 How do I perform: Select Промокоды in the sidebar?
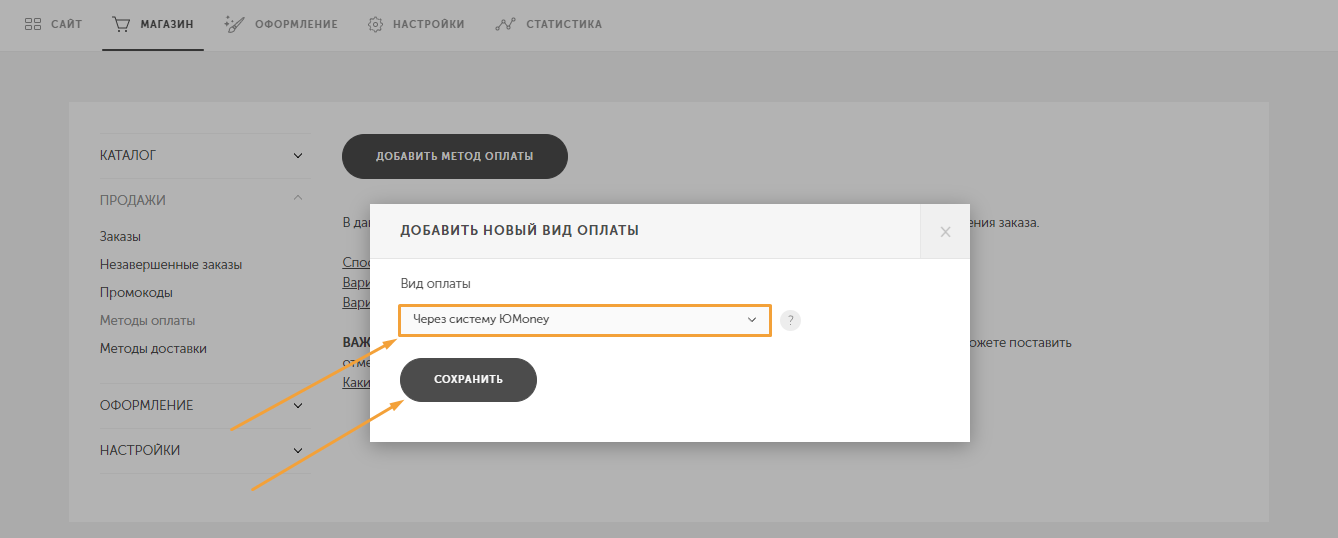tap(136, 293)
